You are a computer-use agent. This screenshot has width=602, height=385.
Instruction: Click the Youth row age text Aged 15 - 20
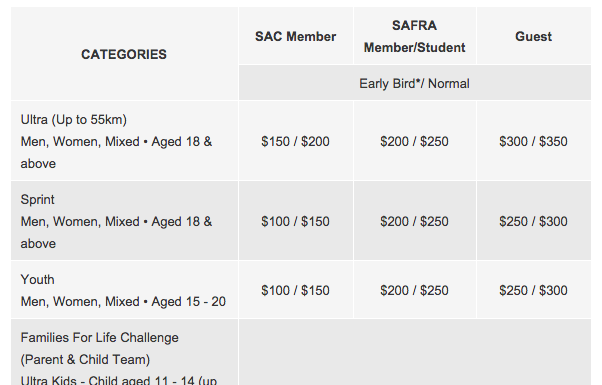pos(189,302)
